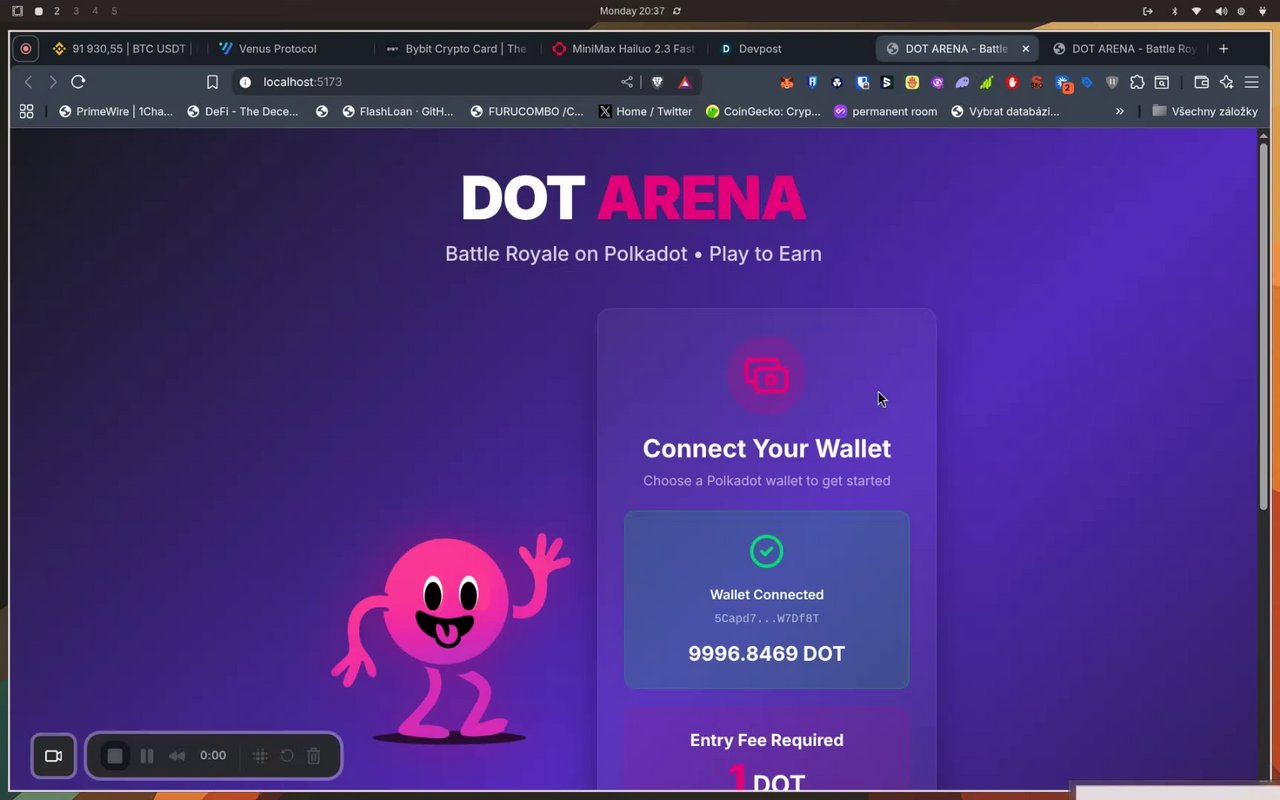
Task: Expand hidden bookmarks chevron
Action: (x=1120, y=111)
